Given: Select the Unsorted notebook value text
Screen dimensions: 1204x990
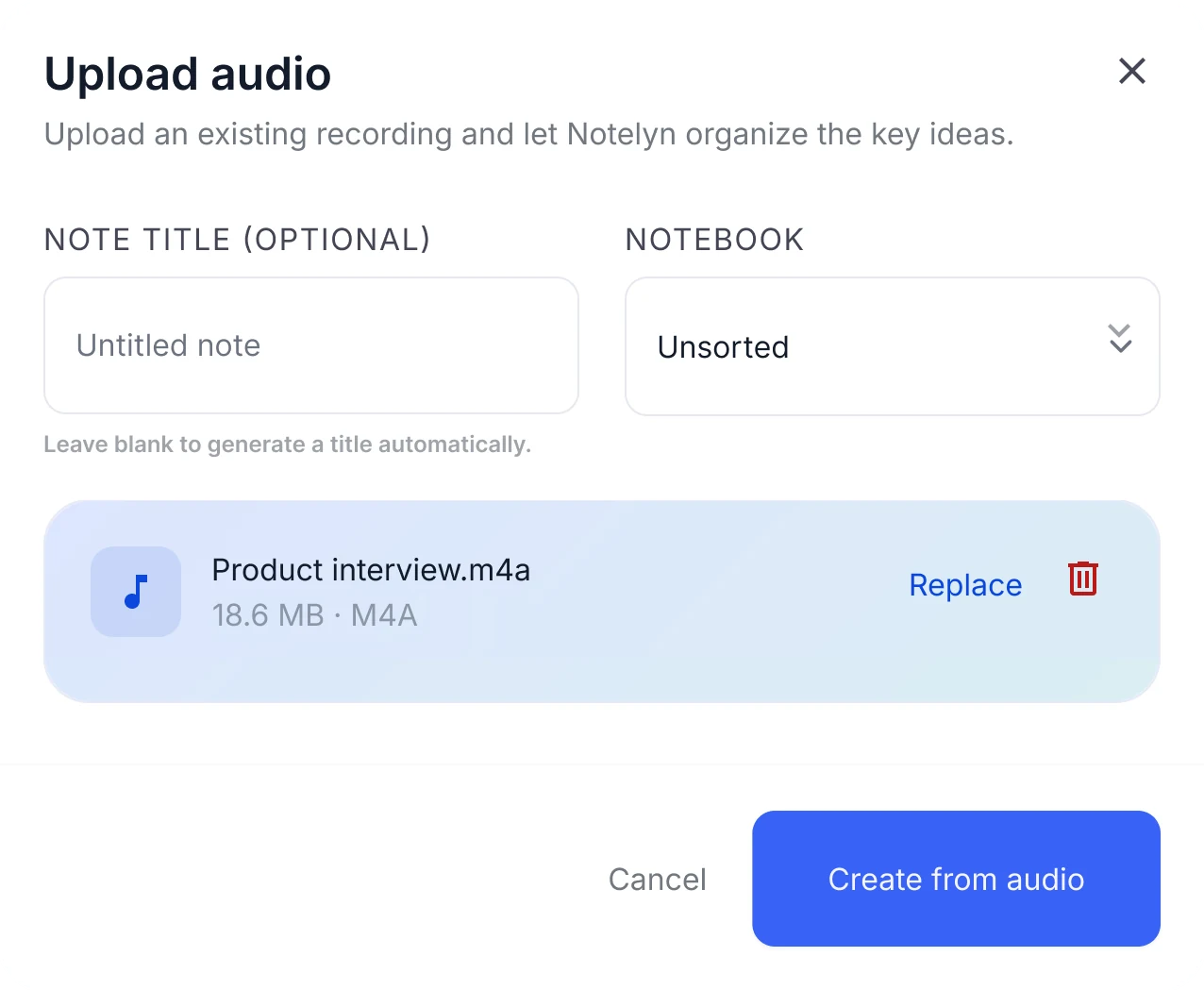Looking at the screenshot, I should click(x=723, y=347).
